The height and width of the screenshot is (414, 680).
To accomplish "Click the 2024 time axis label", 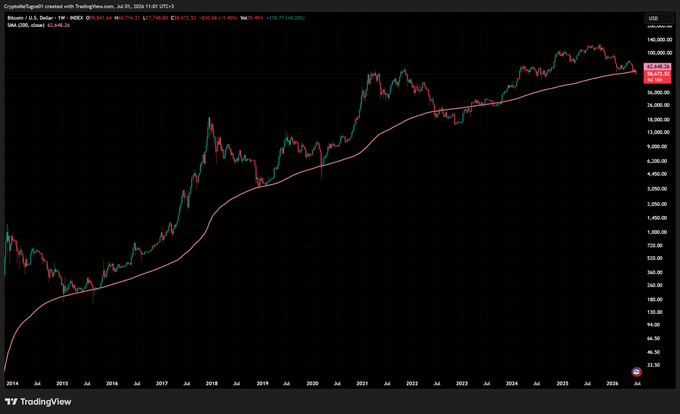I will coord(512,383).
